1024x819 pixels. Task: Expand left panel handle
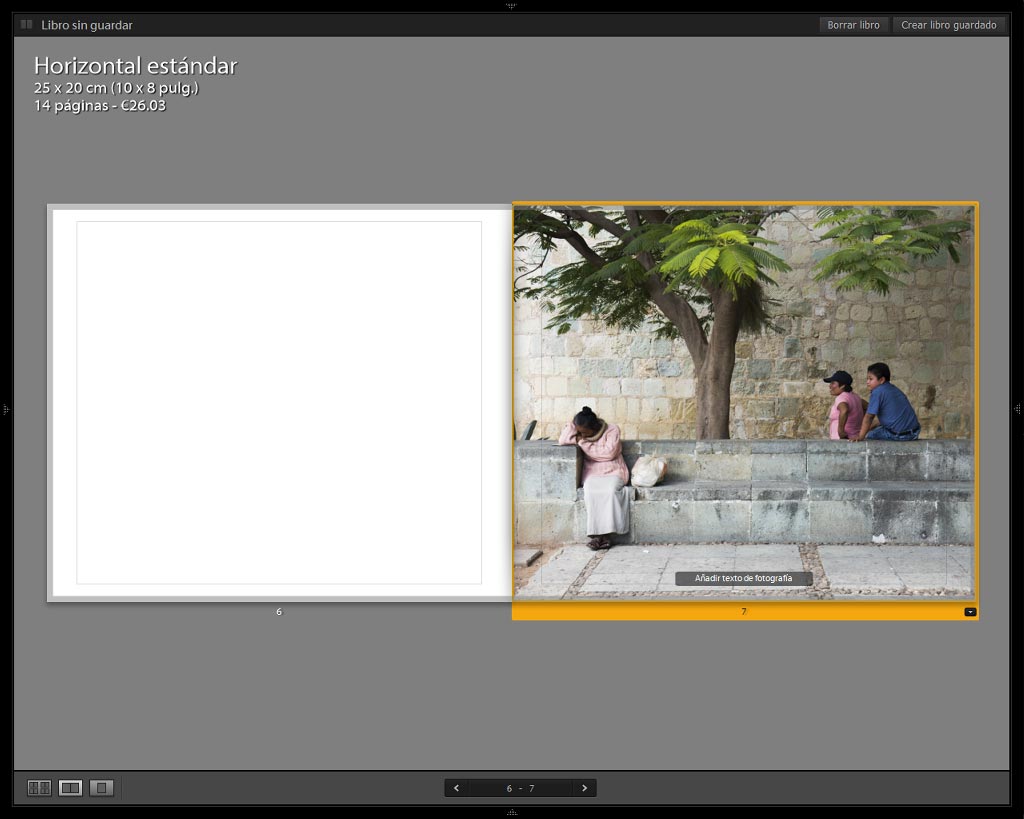click(x=5, y=410)
